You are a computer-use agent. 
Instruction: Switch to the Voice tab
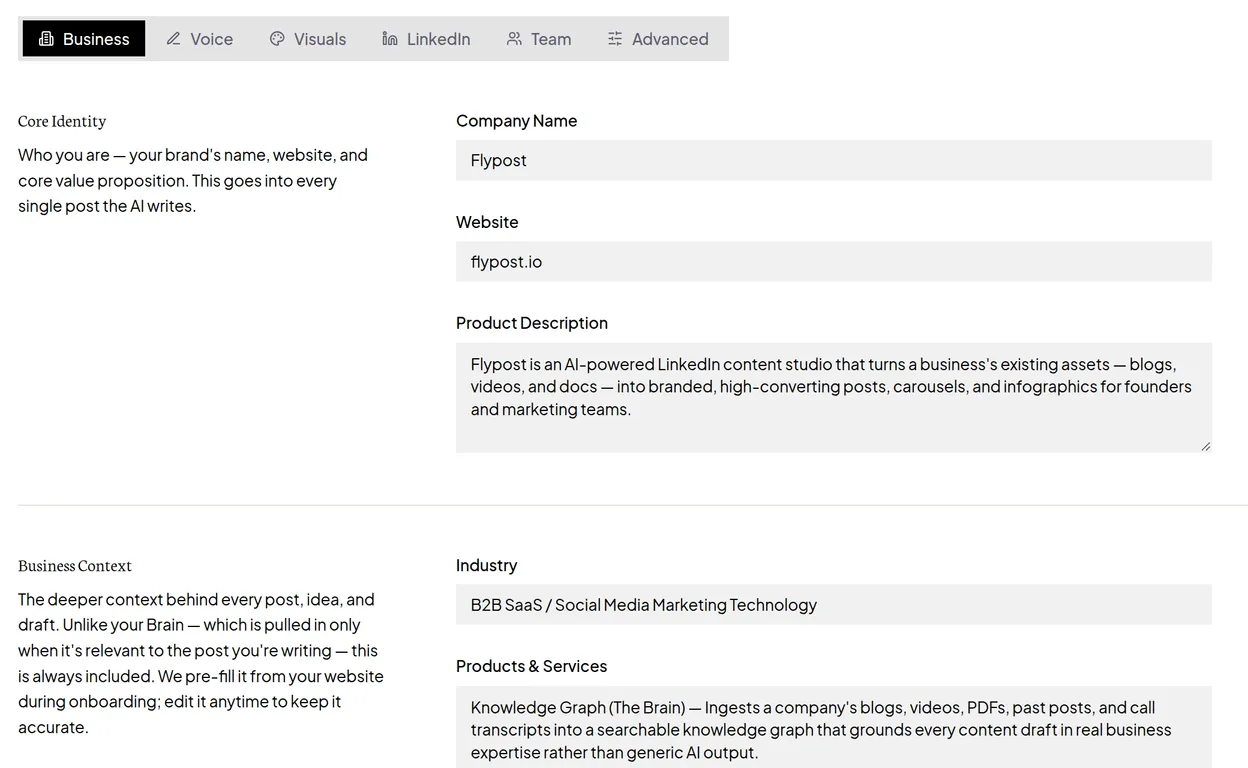(x=199, y=39)
